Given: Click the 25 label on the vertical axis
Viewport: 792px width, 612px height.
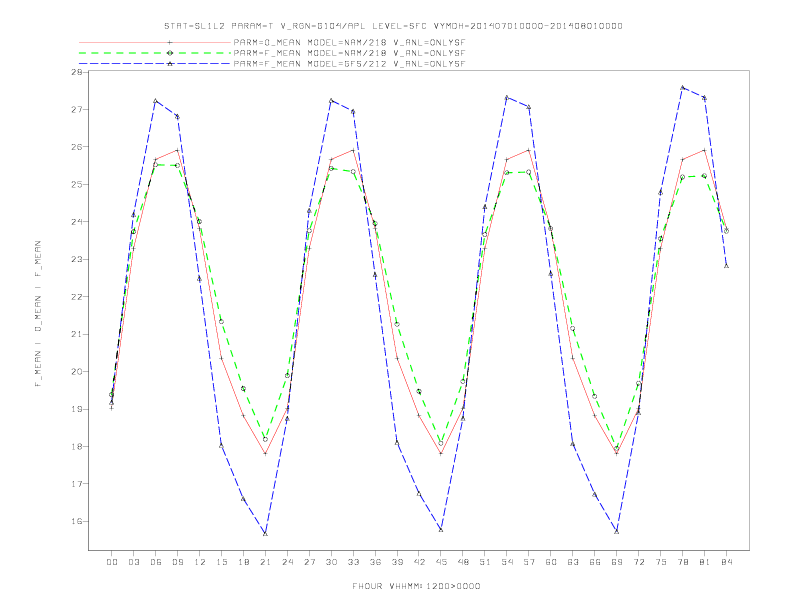Looking at the screenshot, I should pos(77,184).
